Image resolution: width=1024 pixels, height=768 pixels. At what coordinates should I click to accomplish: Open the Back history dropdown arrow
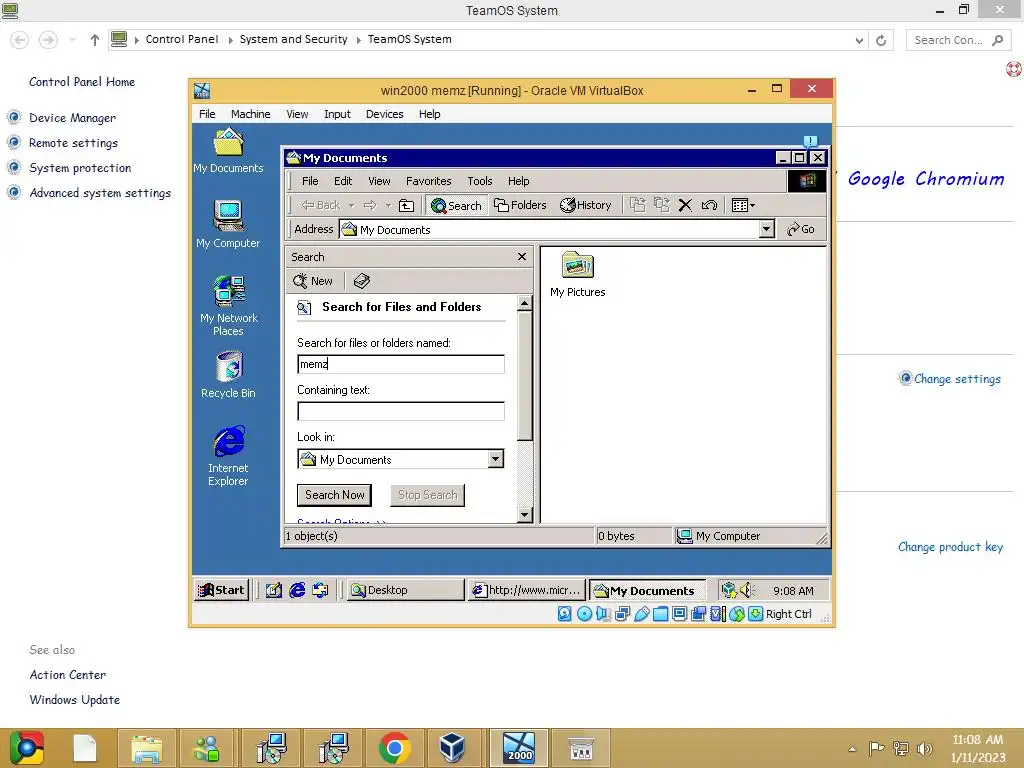[x=351, y=205]
